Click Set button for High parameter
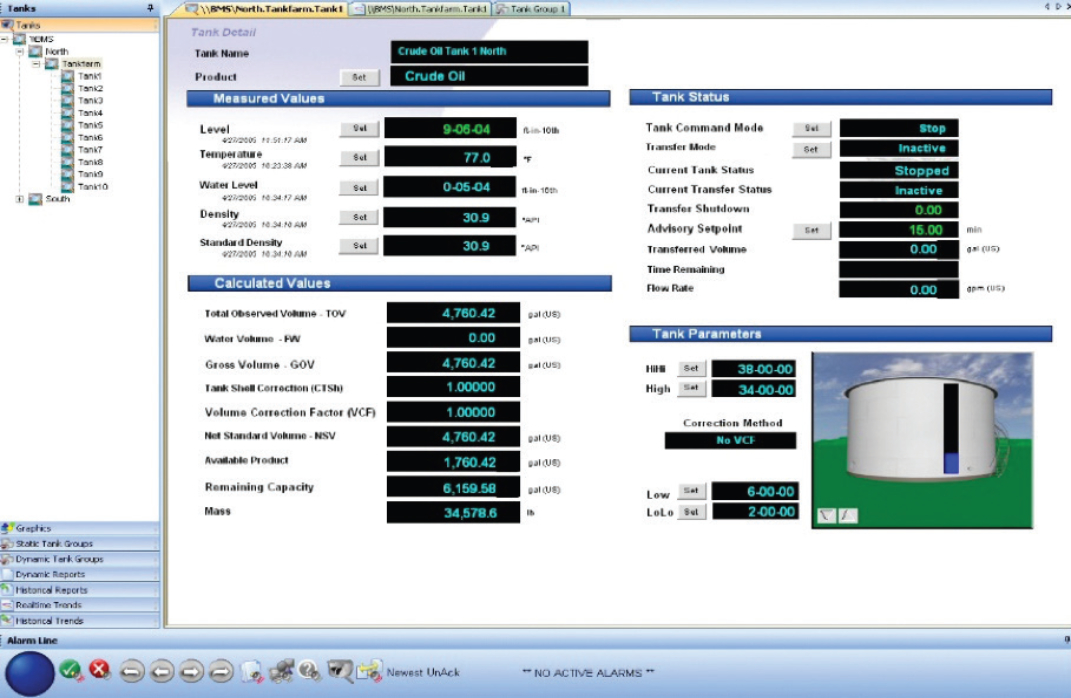The height and width of the screenshot is (698, 1071). tap(691, 388)
